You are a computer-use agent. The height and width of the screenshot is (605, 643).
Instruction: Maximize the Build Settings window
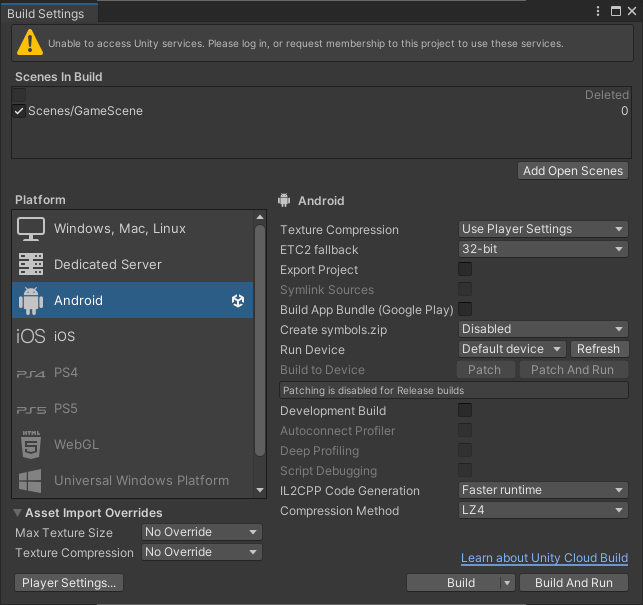click(x=616, y=11)
